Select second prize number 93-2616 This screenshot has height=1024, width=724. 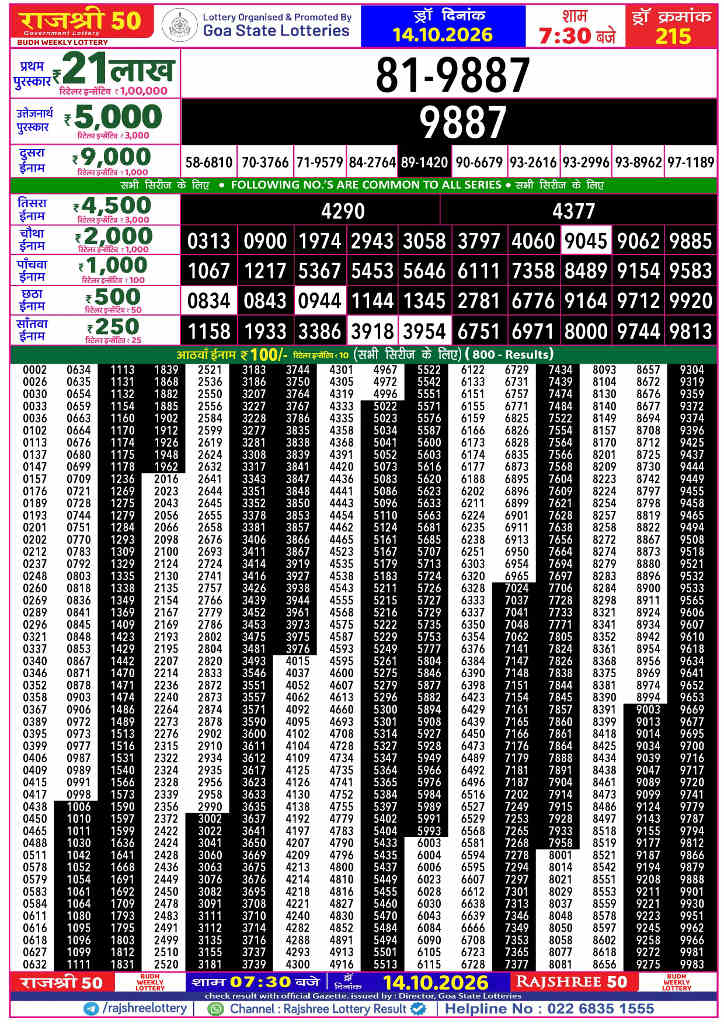533,162
